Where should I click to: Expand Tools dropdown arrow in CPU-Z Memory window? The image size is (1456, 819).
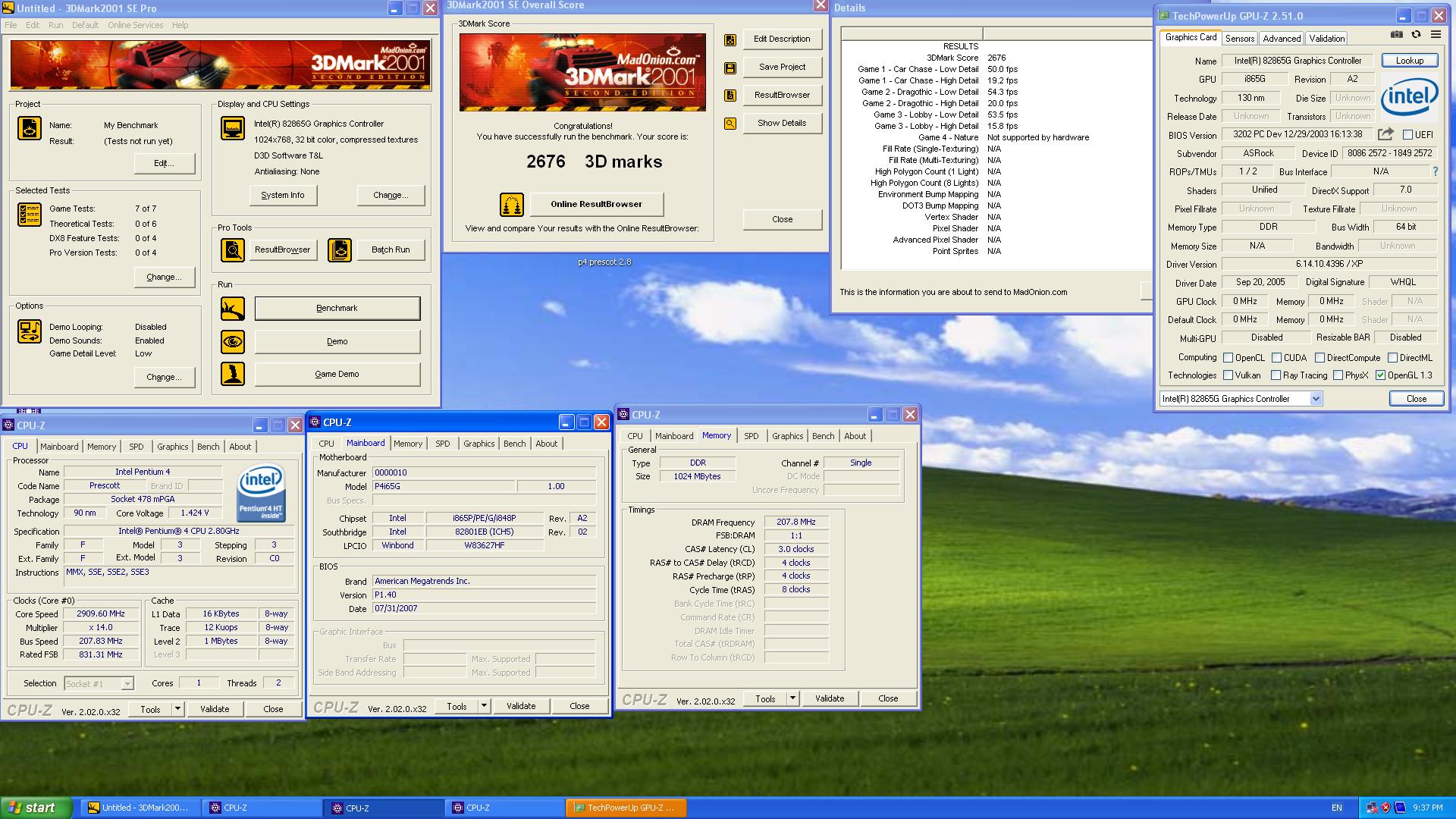(x=792, y=698)
